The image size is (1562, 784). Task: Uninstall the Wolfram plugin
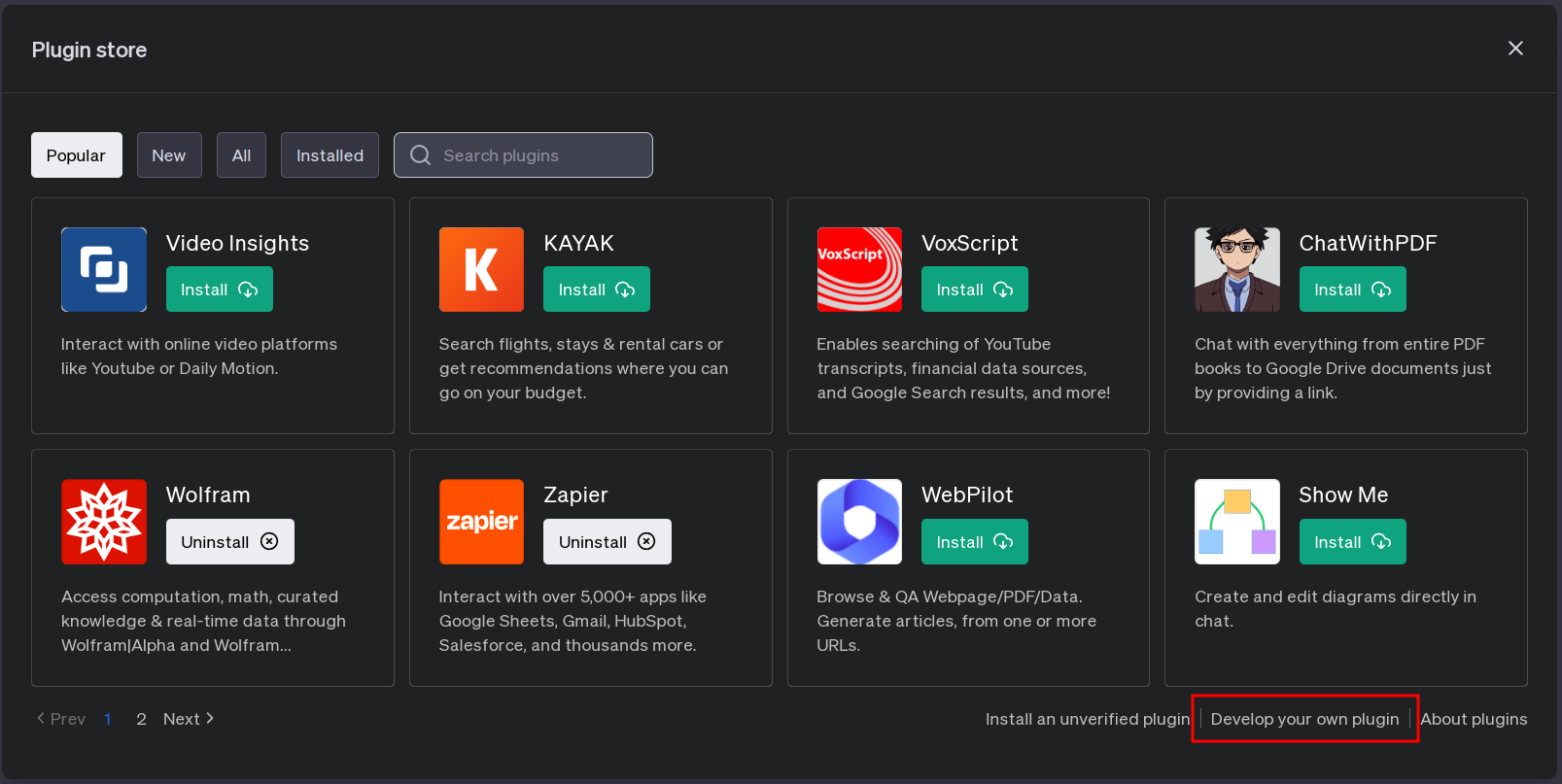point(229,542)
